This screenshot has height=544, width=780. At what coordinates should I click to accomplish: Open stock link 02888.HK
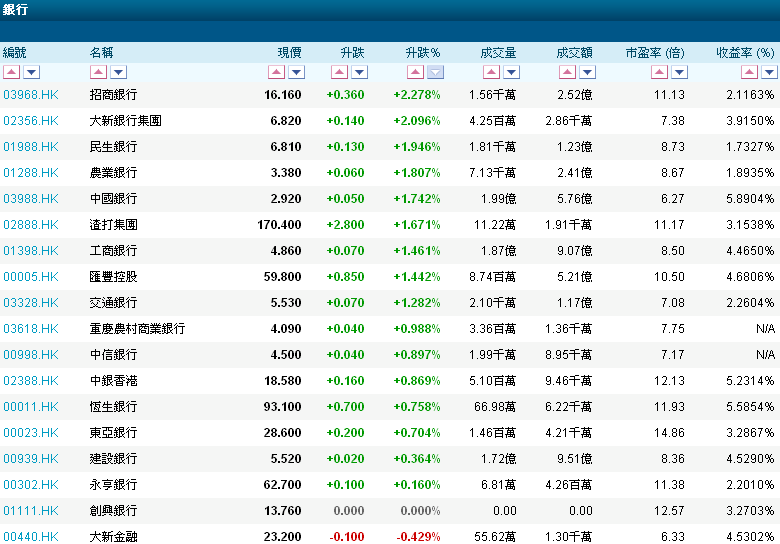click(x=31, y=225)
